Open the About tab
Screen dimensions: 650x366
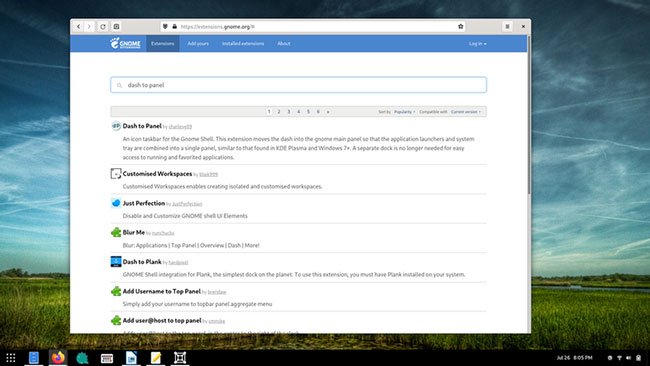(284, 44)
